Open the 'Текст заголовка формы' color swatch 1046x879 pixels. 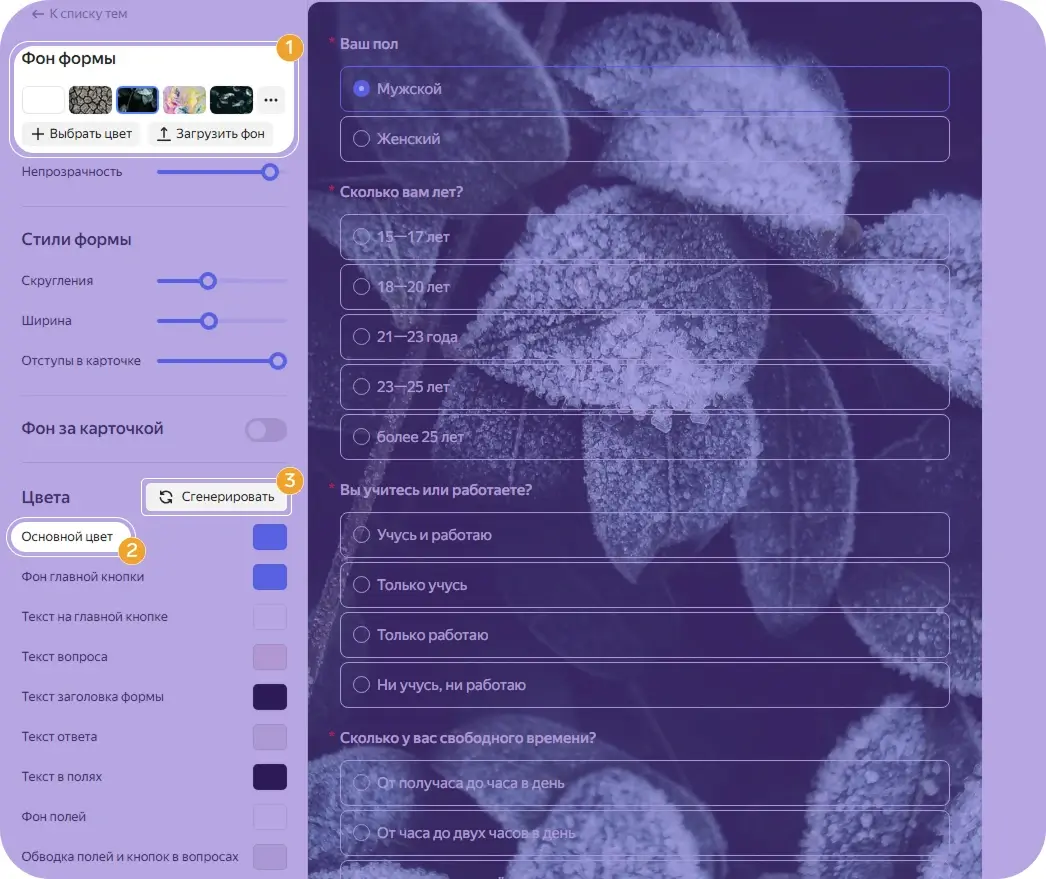(270, 697)
